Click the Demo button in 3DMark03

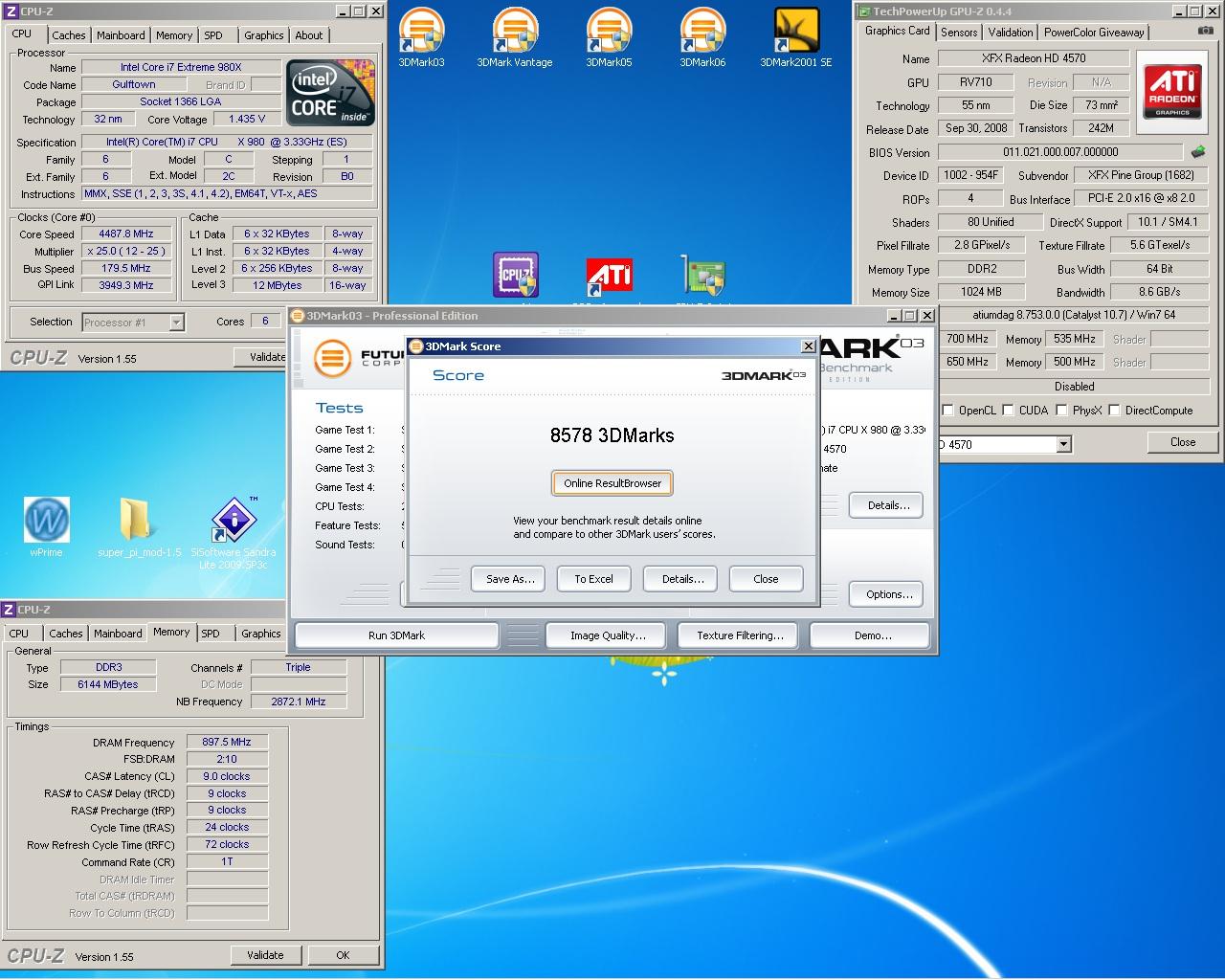[x=872, y=635]
